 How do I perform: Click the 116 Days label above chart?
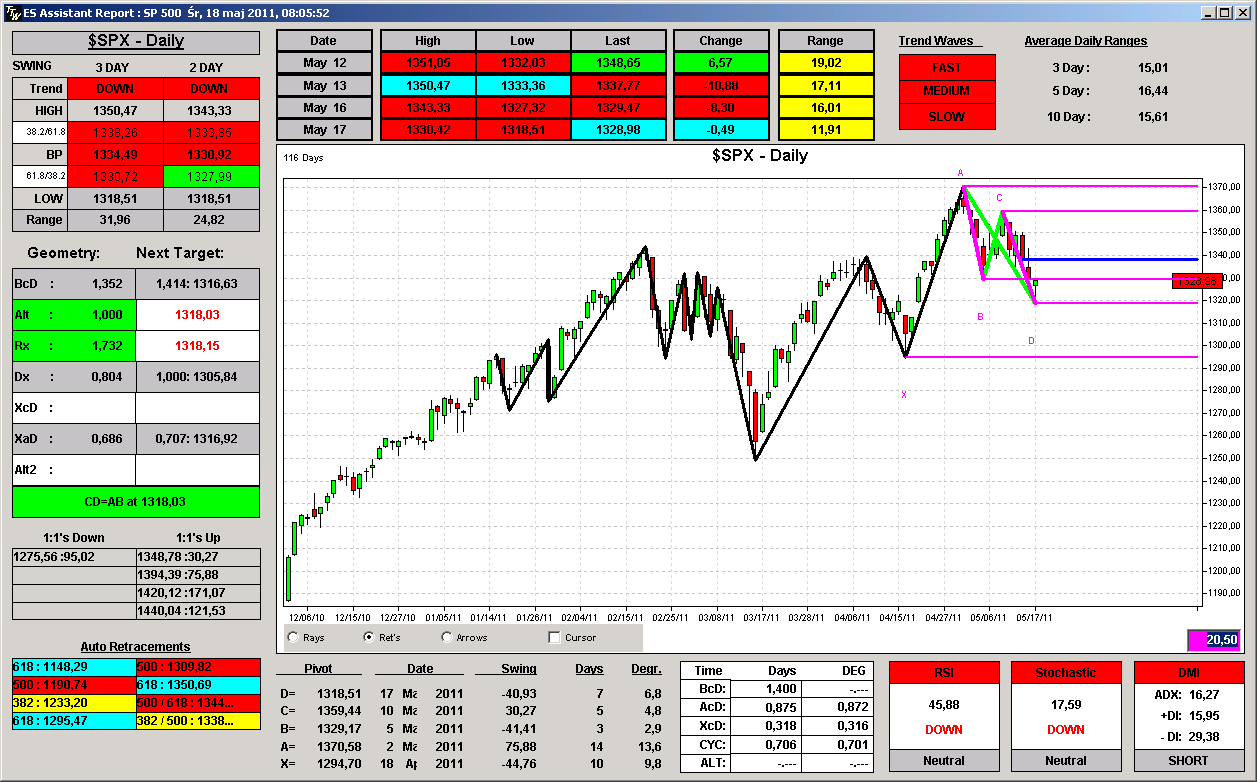coord(303,158)
